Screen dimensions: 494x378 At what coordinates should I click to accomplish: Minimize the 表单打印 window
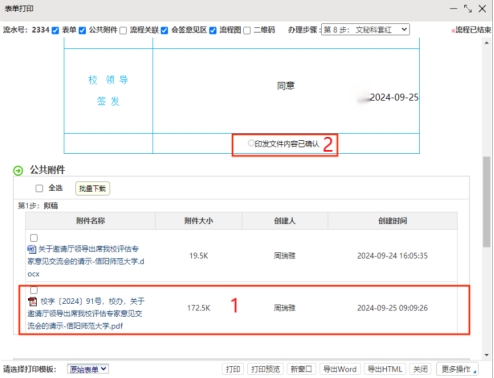(x=454, y=9)
